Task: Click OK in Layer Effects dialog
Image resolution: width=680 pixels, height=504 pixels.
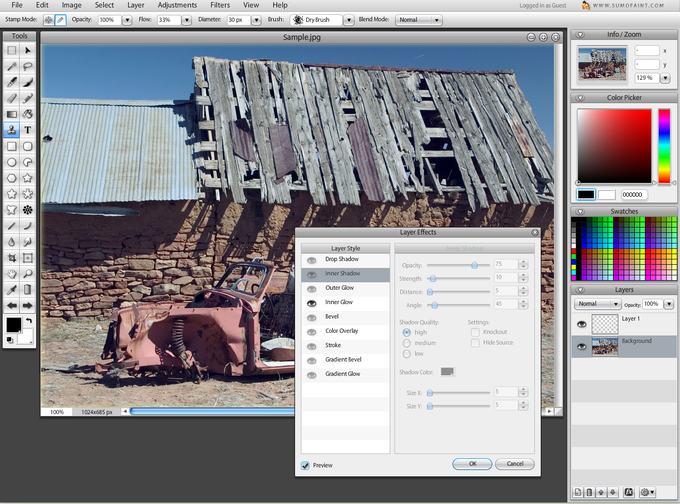Action: tap(472, 464)
